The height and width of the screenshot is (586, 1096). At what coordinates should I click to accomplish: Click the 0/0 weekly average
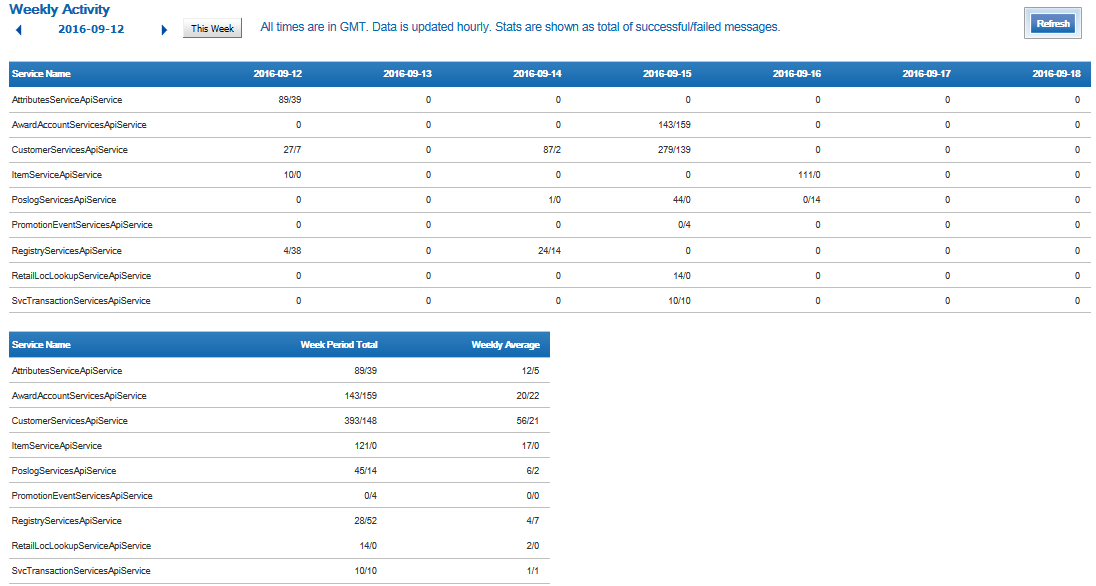[x=533, y=496]
